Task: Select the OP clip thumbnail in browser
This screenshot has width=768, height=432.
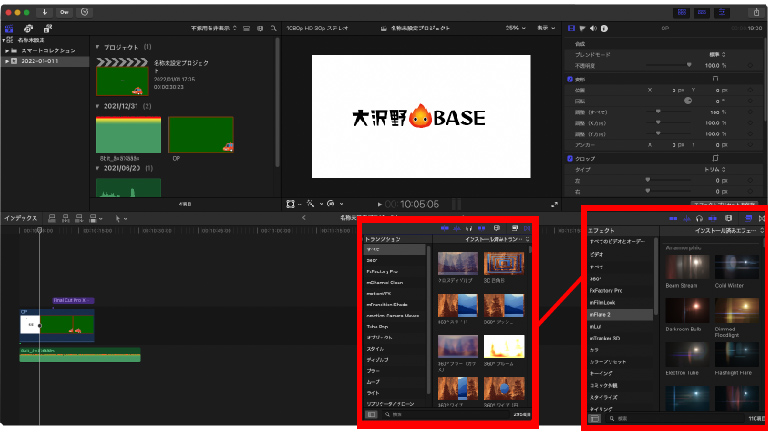Action: click(x=201, y=135)
